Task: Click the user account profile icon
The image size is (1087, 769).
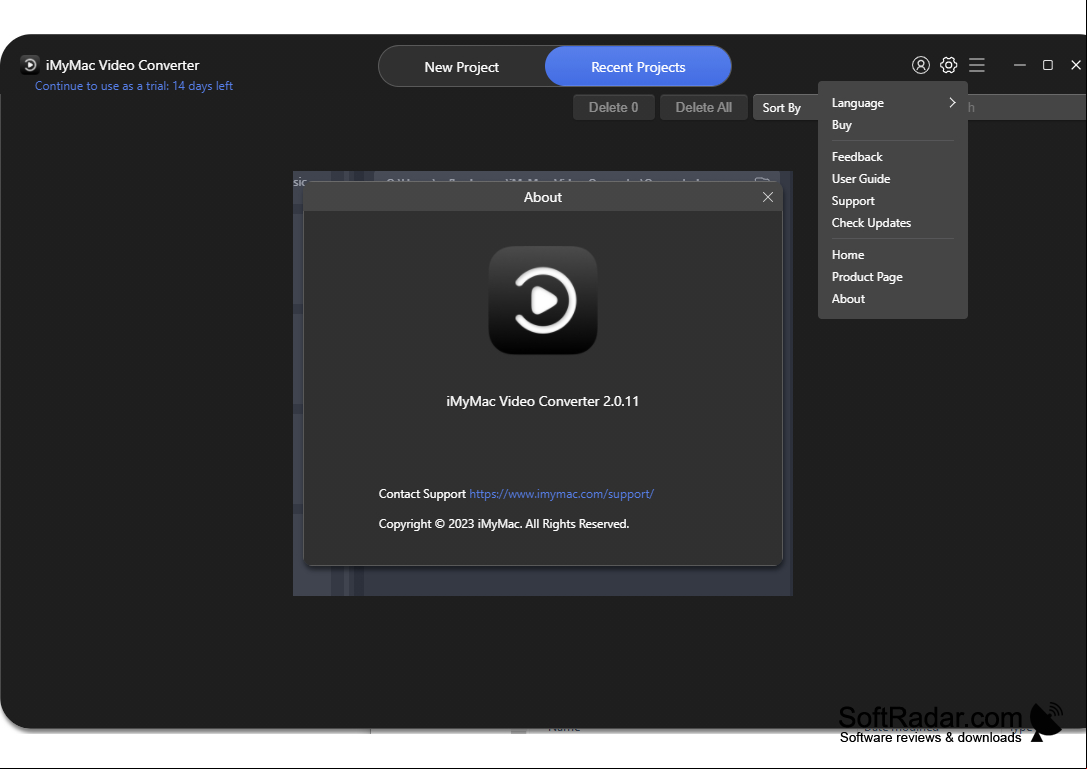Action: tap(920, 65)
